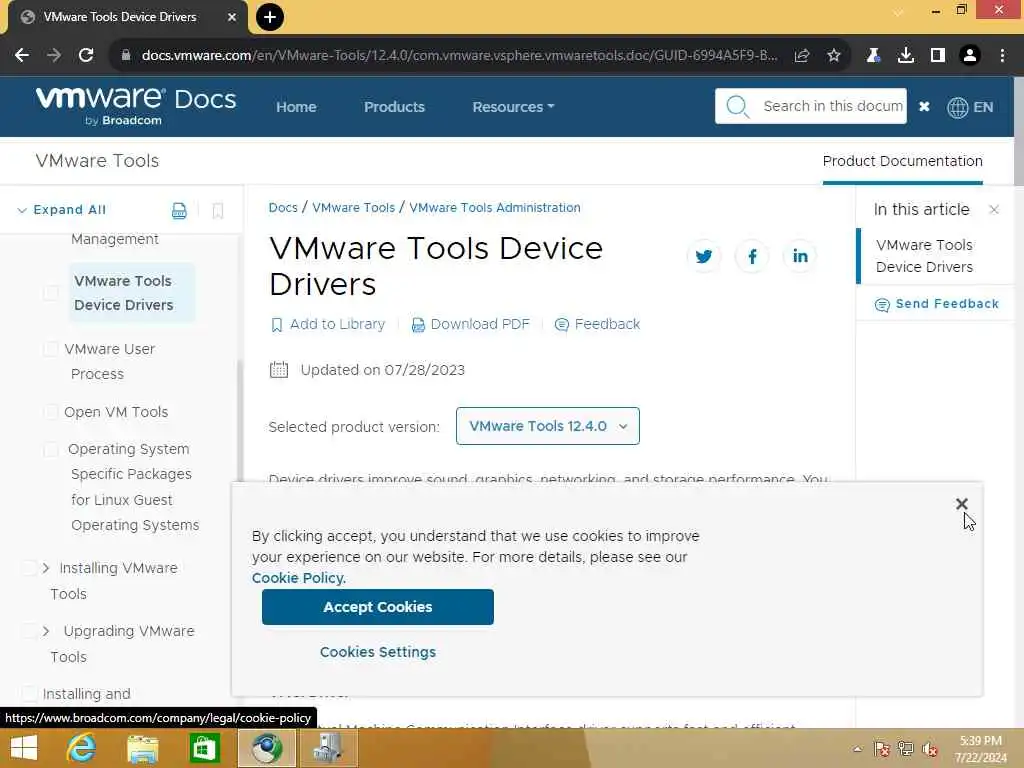1024x768 pixels.
Task: Open the VMware Tools 12.4.0 version dropdown
Action: click(547, 426)
